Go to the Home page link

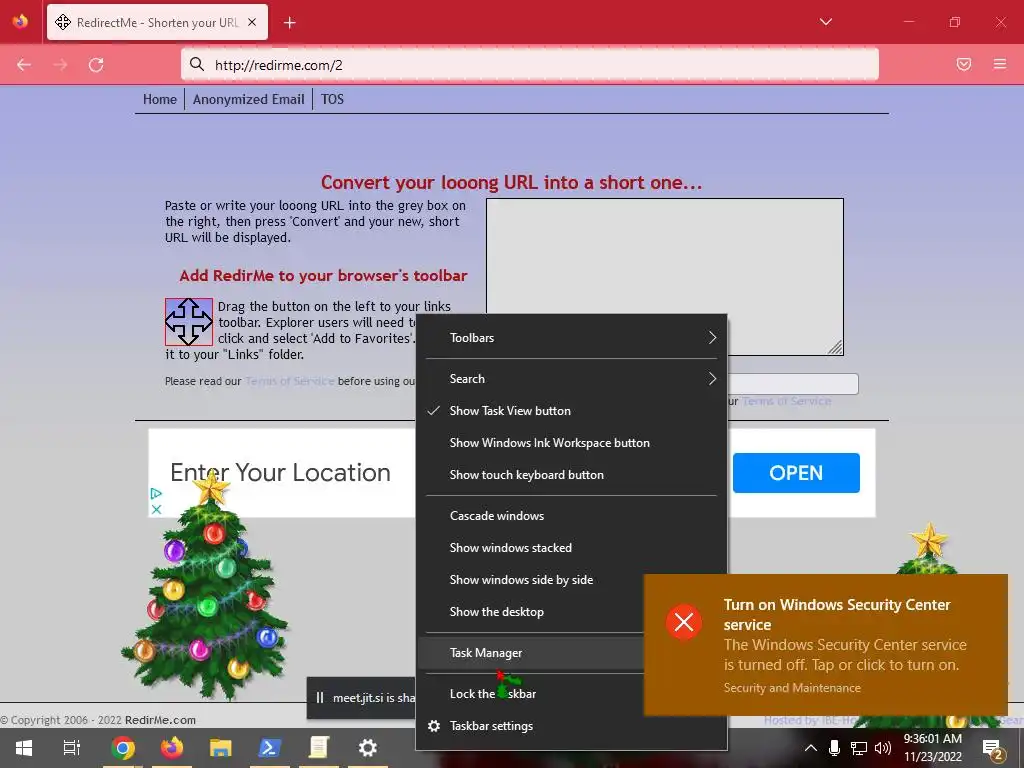[160, 99]
